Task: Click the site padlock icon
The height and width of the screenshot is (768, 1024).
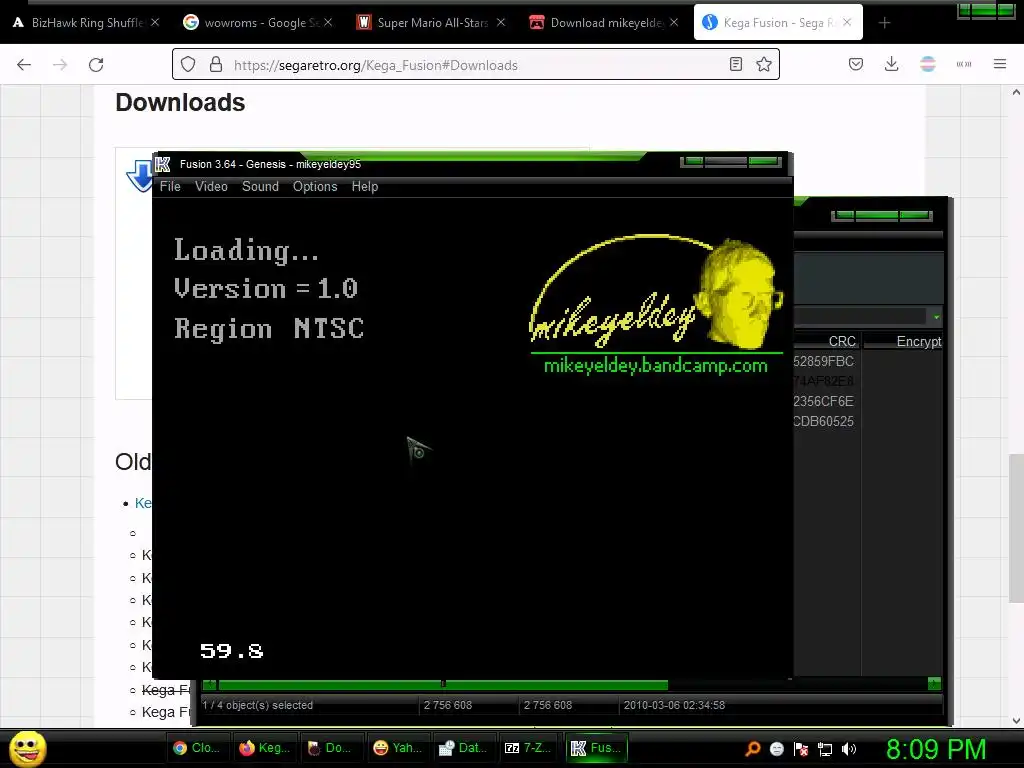Action: click(216, 65)
